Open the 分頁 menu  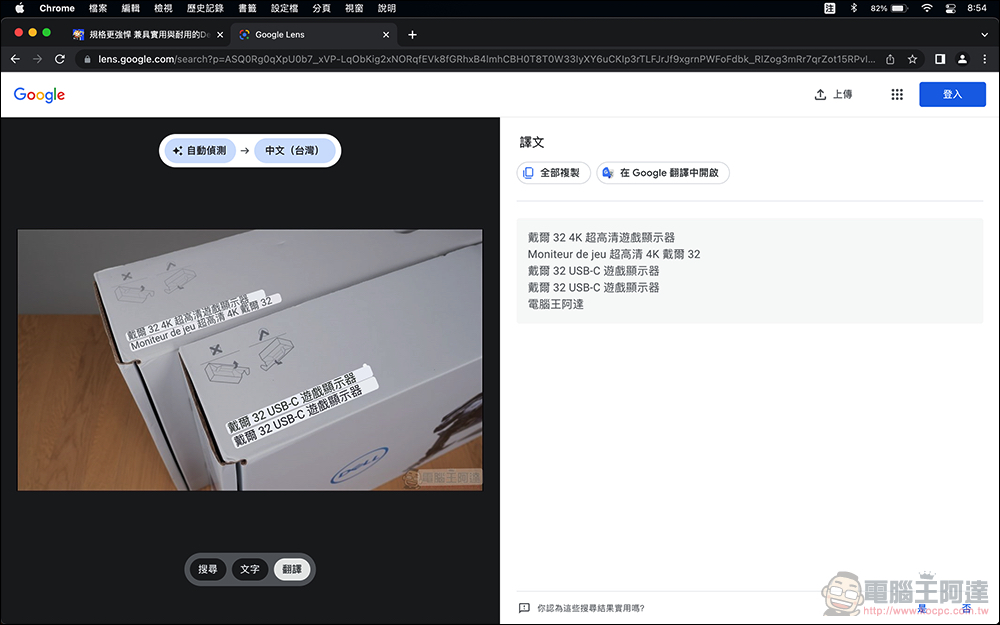(321, 8)
